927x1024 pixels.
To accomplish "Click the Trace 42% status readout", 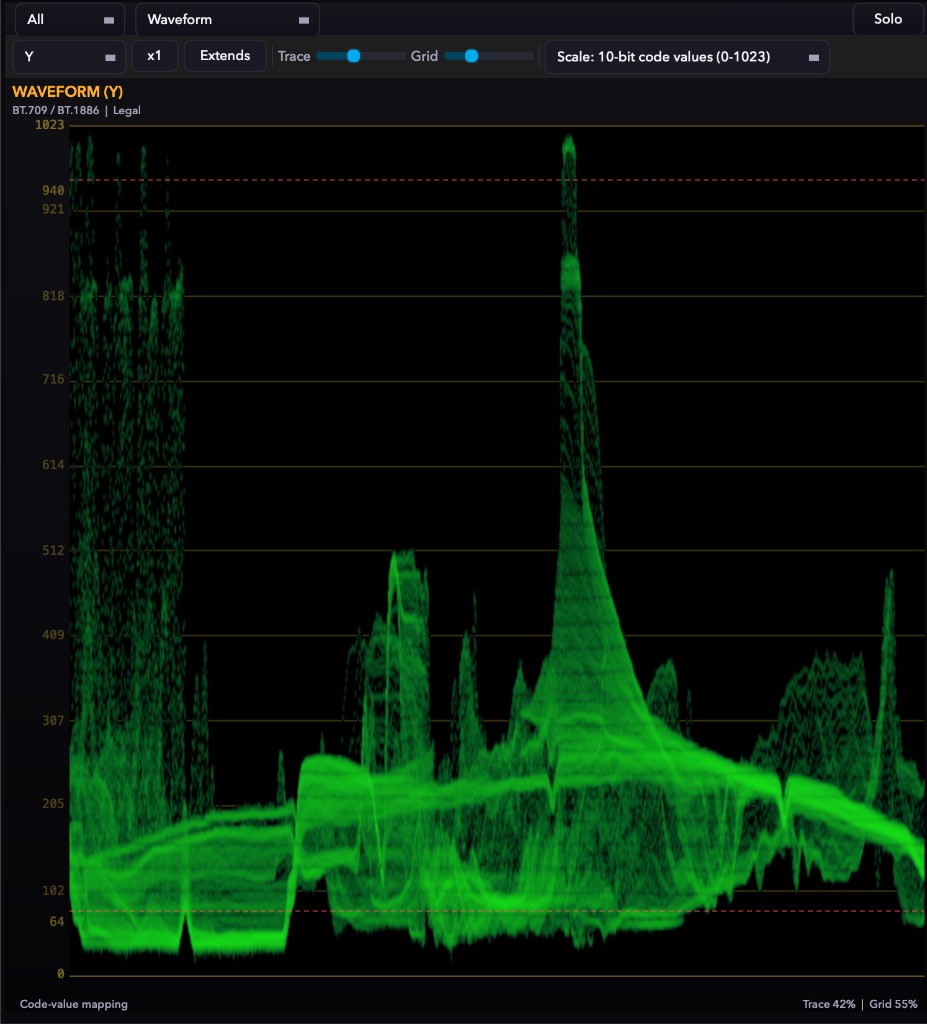I will (x=828, y=1004).
